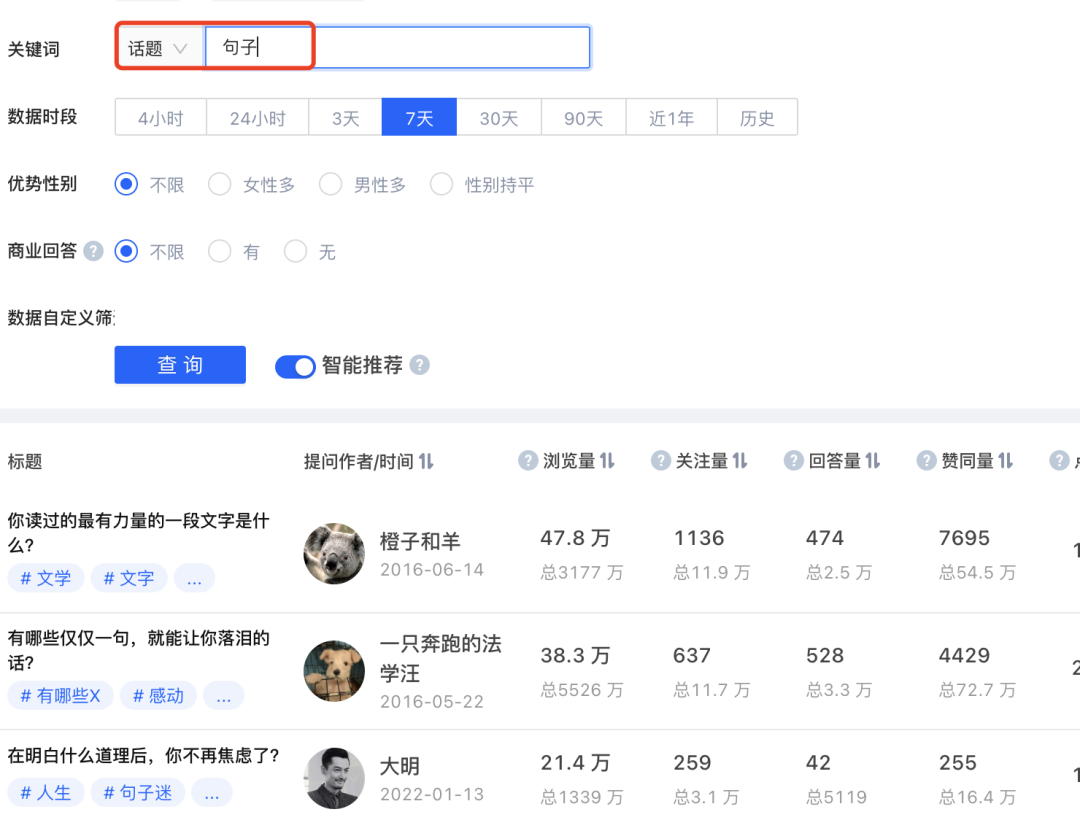Click 一只奔跑的法学汪 dog avatar
1080x820 pixels.
pyautogui.click(x=334, y=671)
